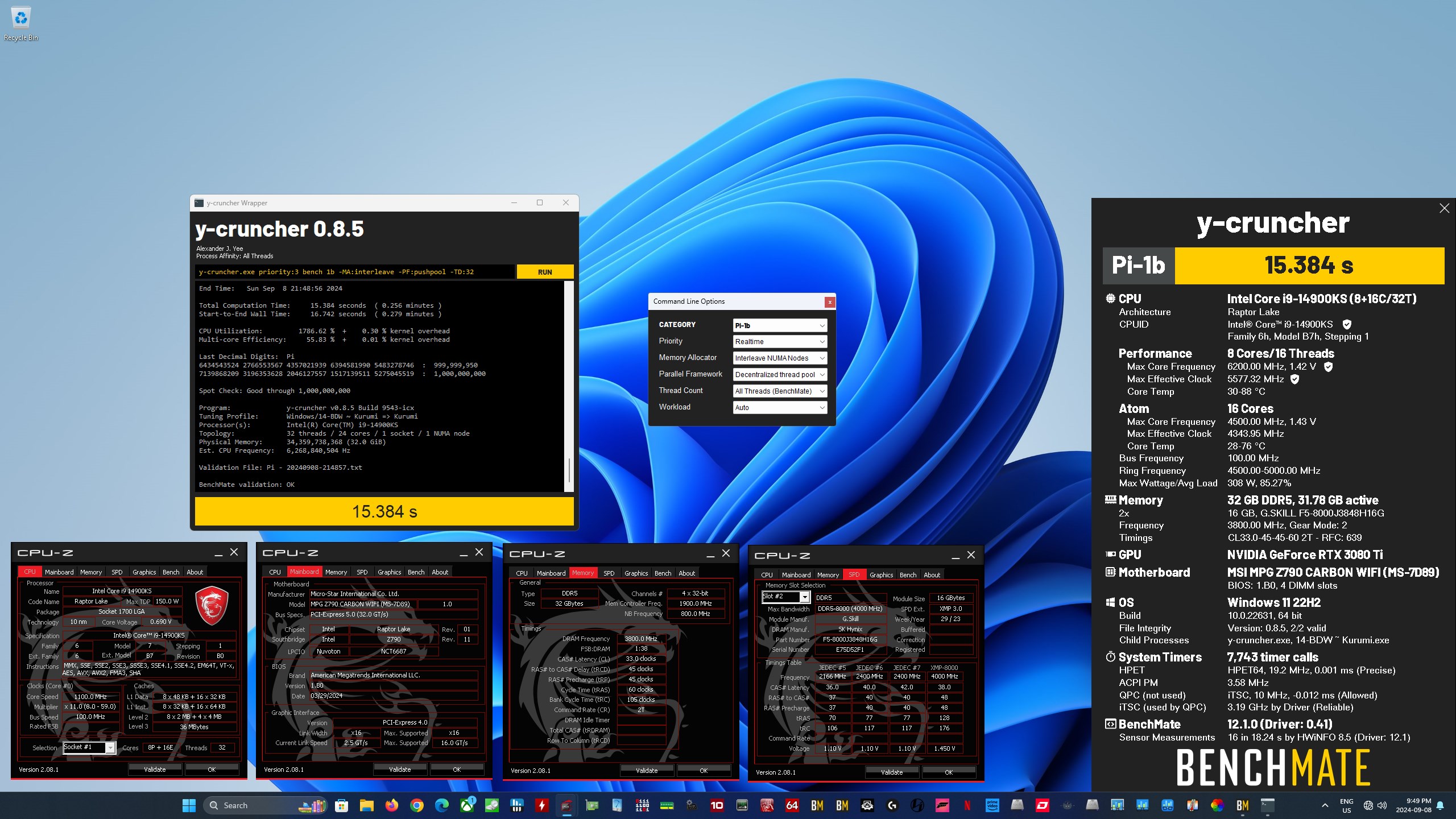Open Graphics tab in first CPU-Z window

(144, 572)
